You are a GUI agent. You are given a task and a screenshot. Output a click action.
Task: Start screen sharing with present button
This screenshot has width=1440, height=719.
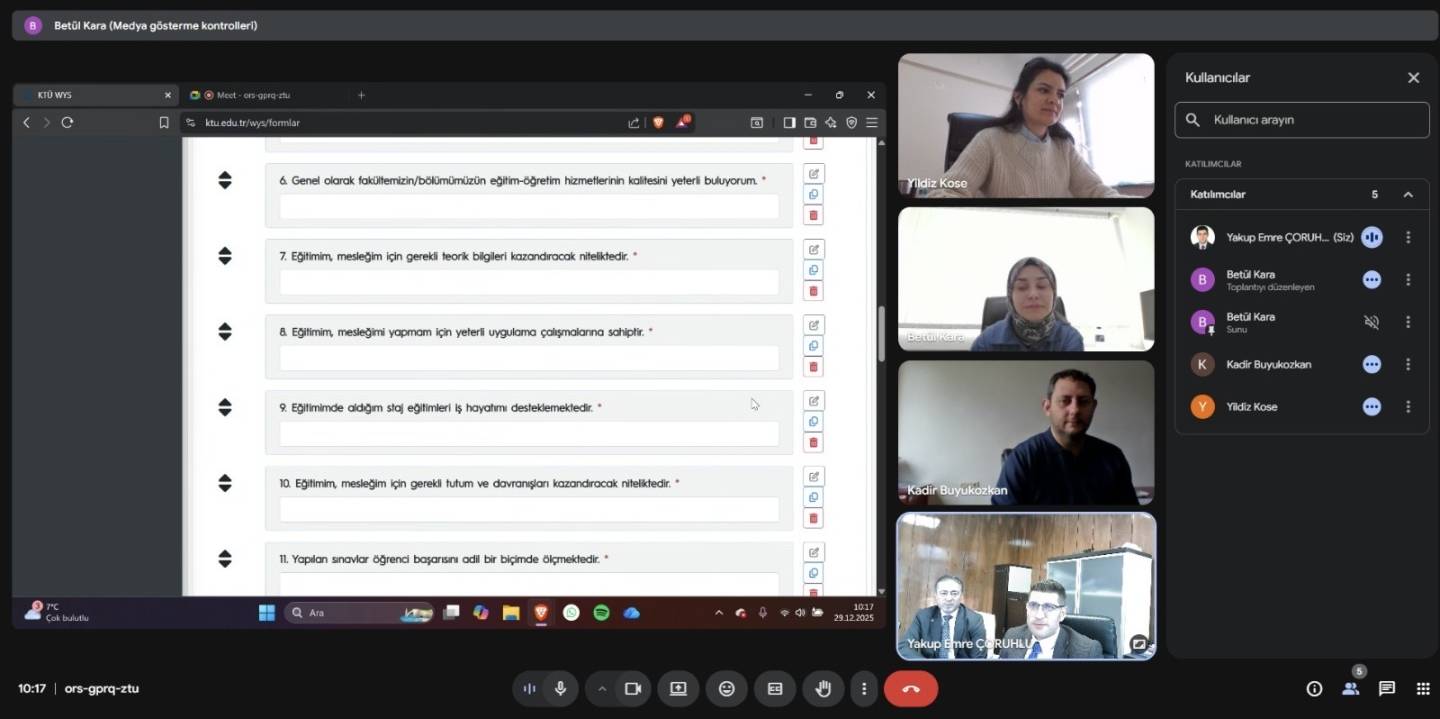pos(678,689)
